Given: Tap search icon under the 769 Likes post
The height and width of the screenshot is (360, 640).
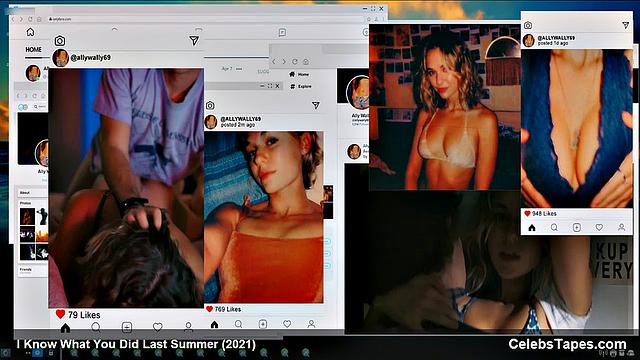Looking at the screenshot, I should 239,324.
